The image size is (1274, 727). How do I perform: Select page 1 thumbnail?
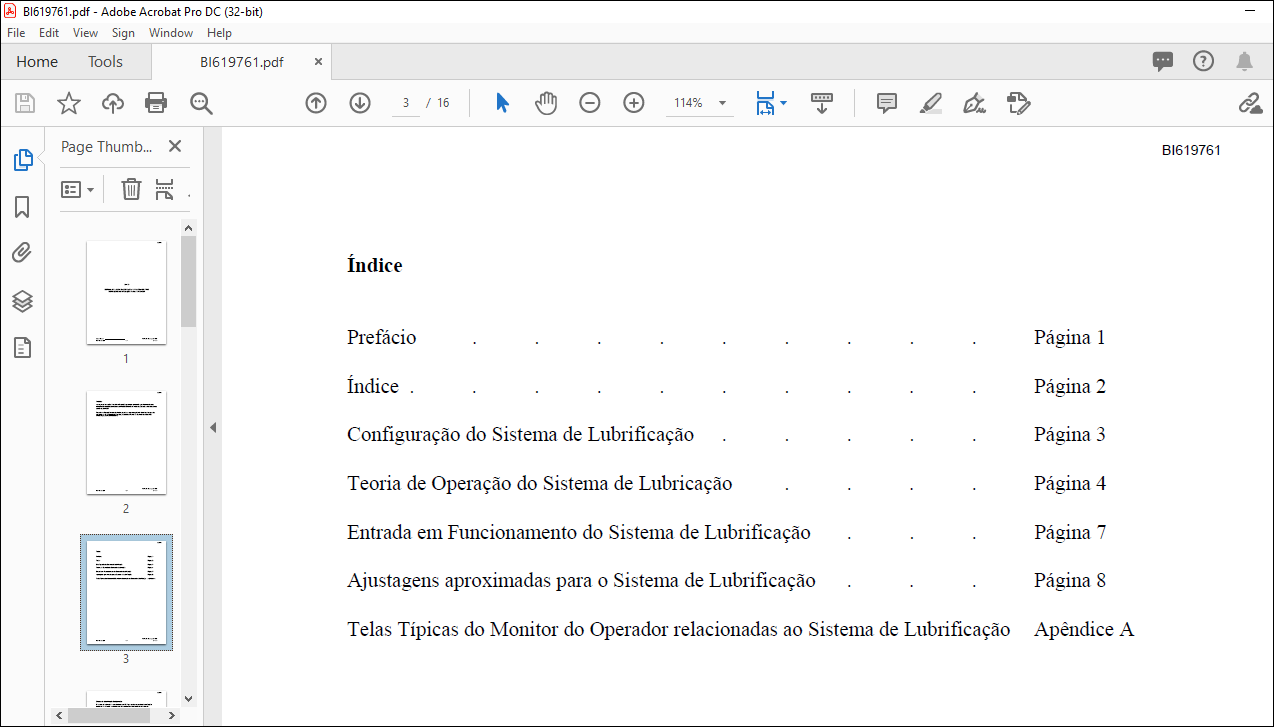126,292
